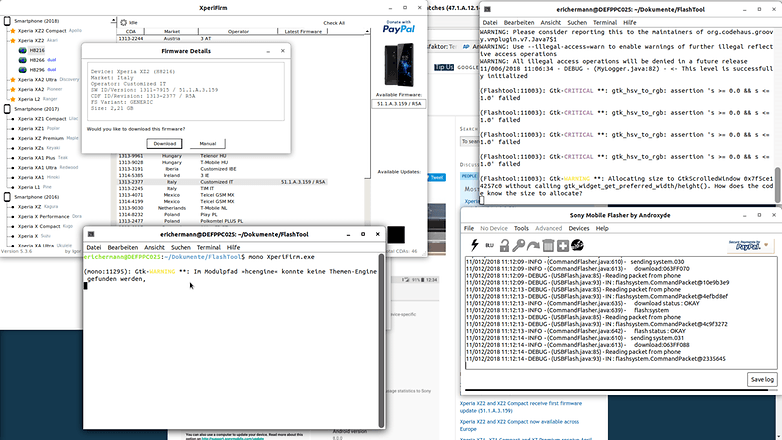Open Bearbeiten menu in lower terminal window
Image resolution: width=782 pixels, height=440 pixels.
pos(123,247)
